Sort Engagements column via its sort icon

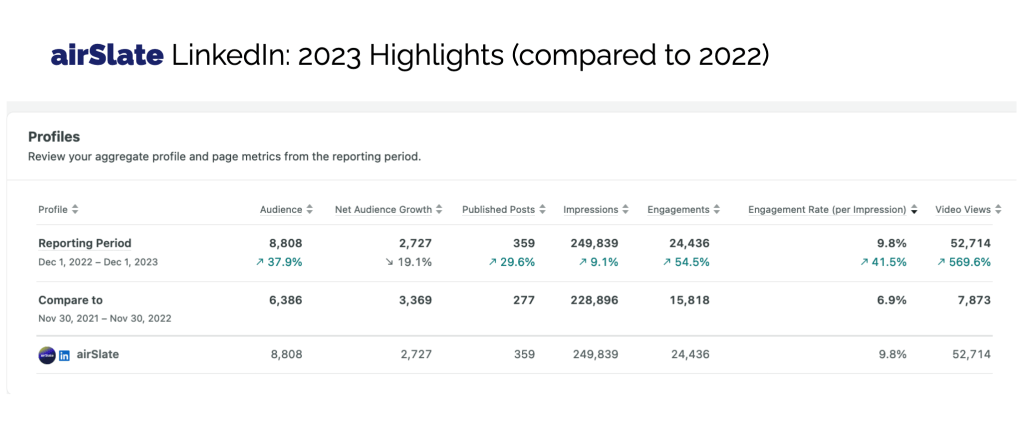[x=717, y=210]
